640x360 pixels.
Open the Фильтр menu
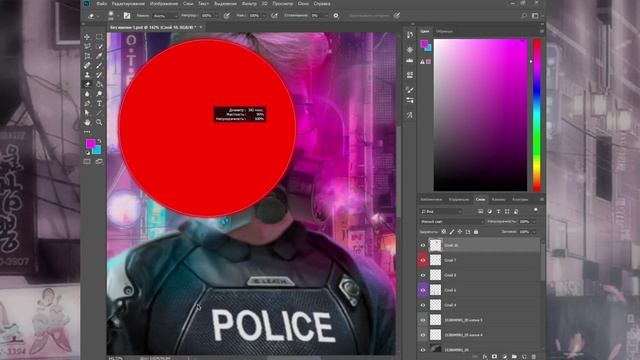coord(249,4)
